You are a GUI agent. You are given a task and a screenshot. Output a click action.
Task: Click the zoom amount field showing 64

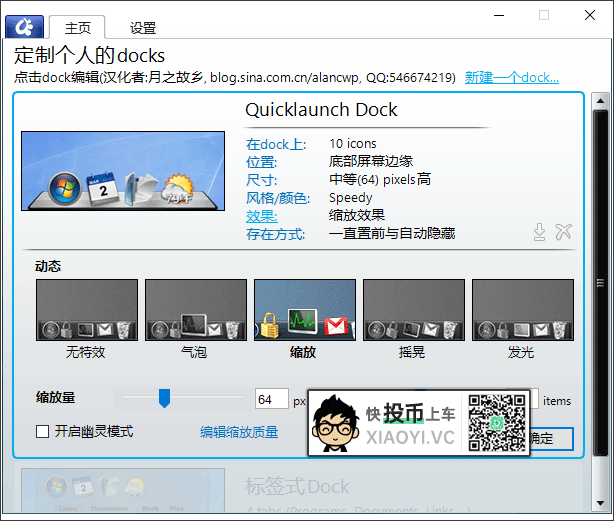[272, 399]
